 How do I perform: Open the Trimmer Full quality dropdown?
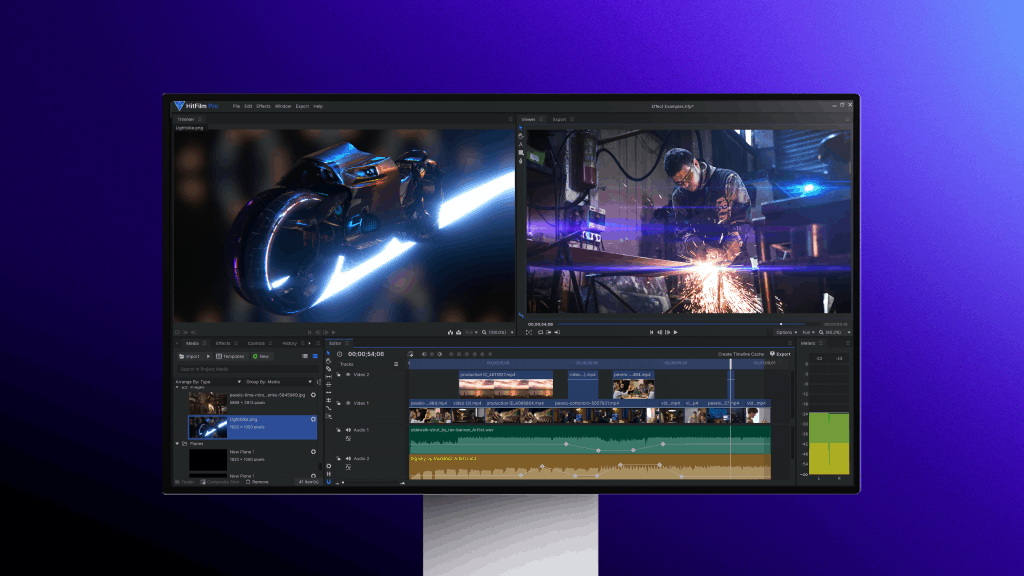click(x=472, y=332)
